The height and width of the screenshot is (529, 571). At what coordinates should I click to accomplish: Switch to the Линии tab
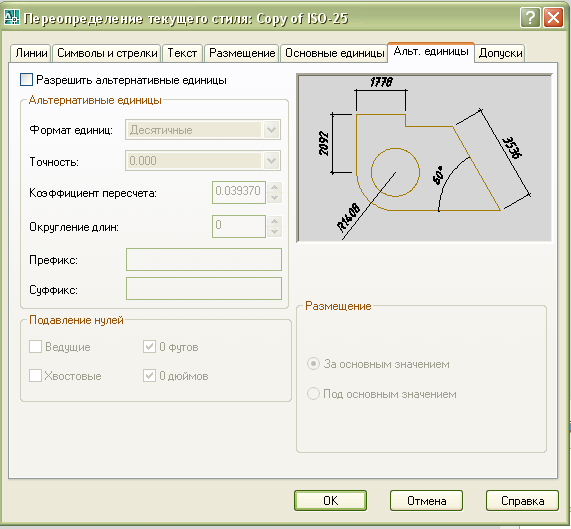coord(31,53)
